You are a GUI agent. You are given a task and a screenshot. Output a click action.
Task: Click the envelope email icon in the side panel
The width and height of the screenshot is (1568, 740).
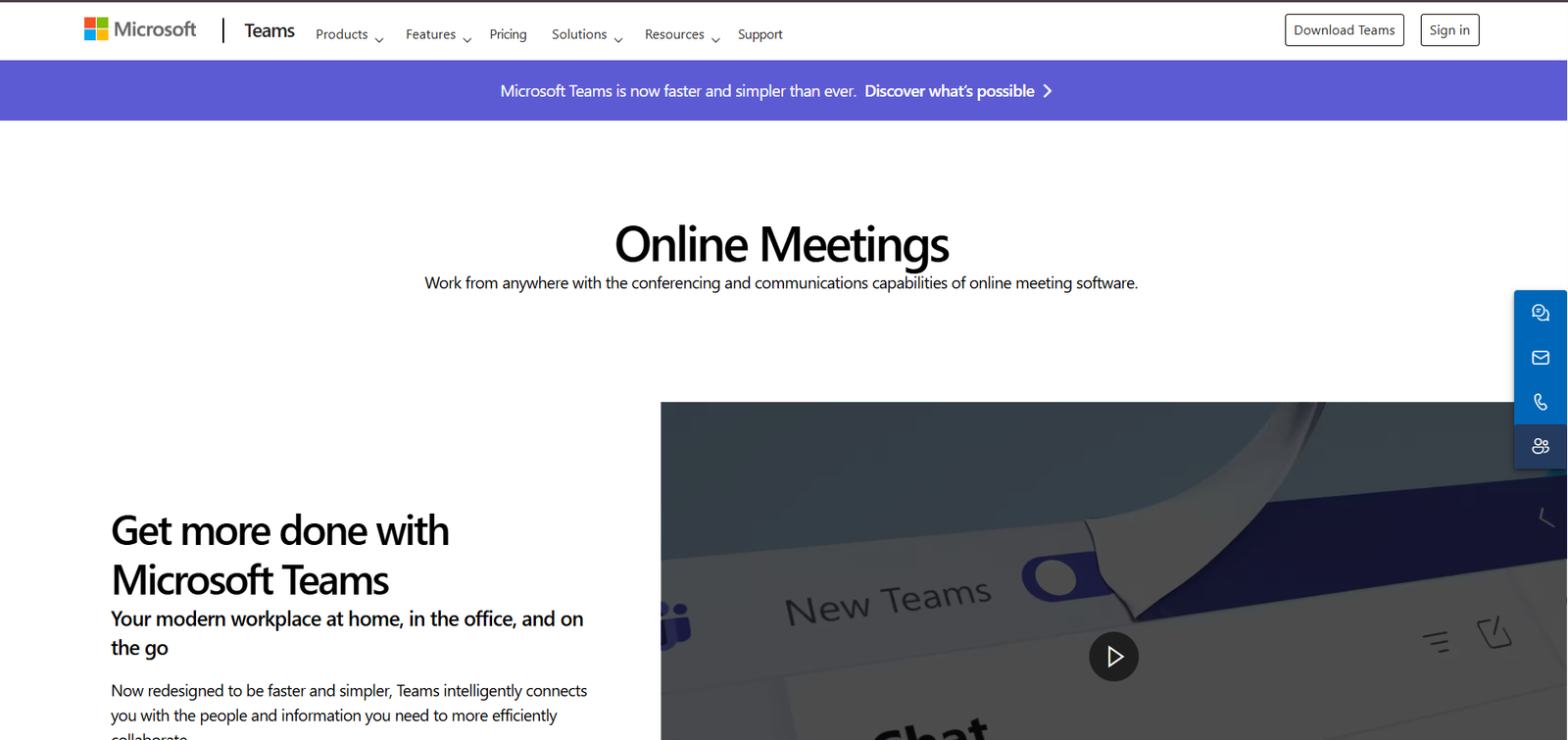click(x=1541, y=358)
